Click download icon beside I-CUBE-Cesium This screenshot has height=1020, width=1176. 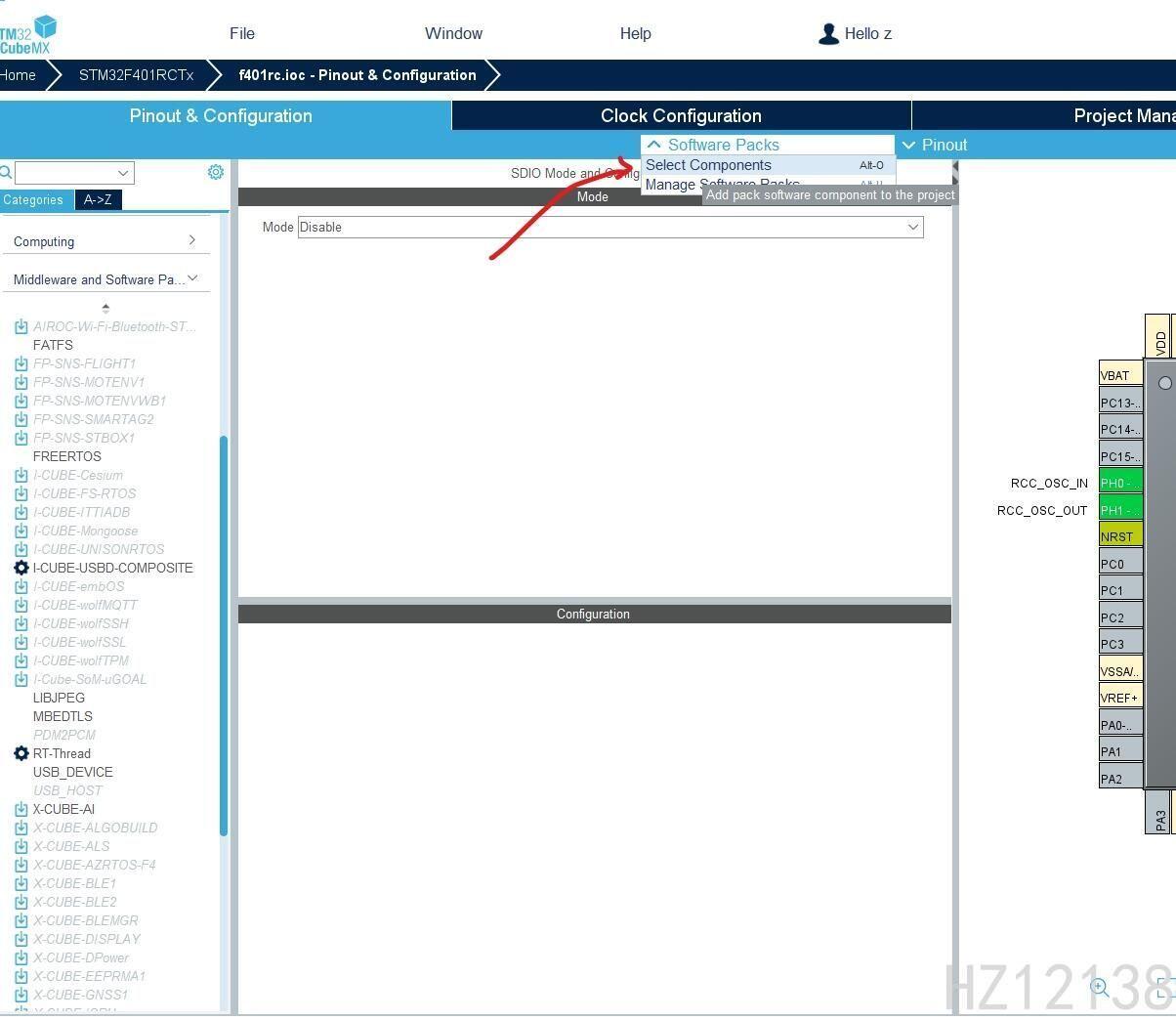pos(21,475)
